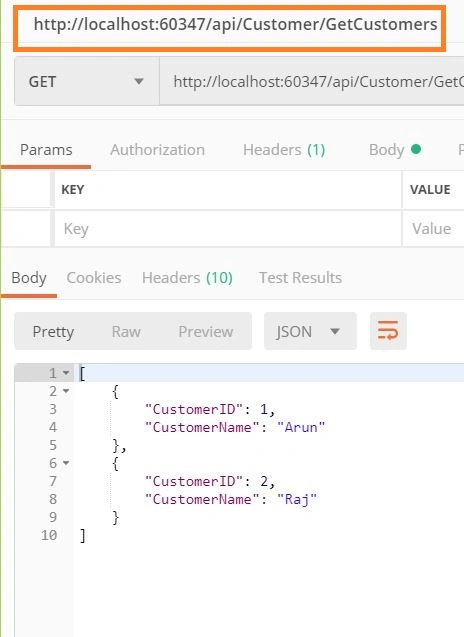The width and height of the screenshot is (464, 637).
Task: Click the "Arun" value in response
Action: click(x=301, y=427)
